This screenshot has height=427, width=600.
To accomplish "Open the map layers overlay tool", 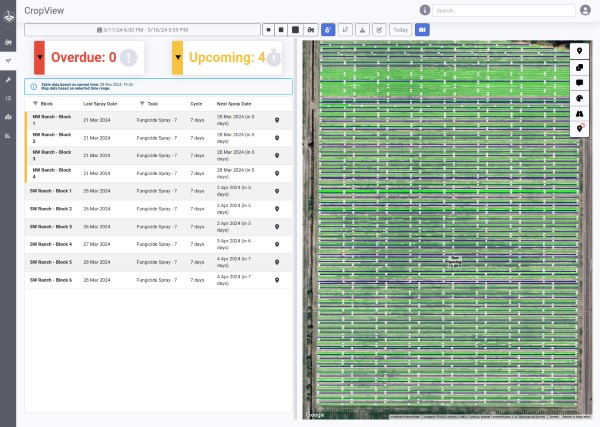I will pos(580,66).
